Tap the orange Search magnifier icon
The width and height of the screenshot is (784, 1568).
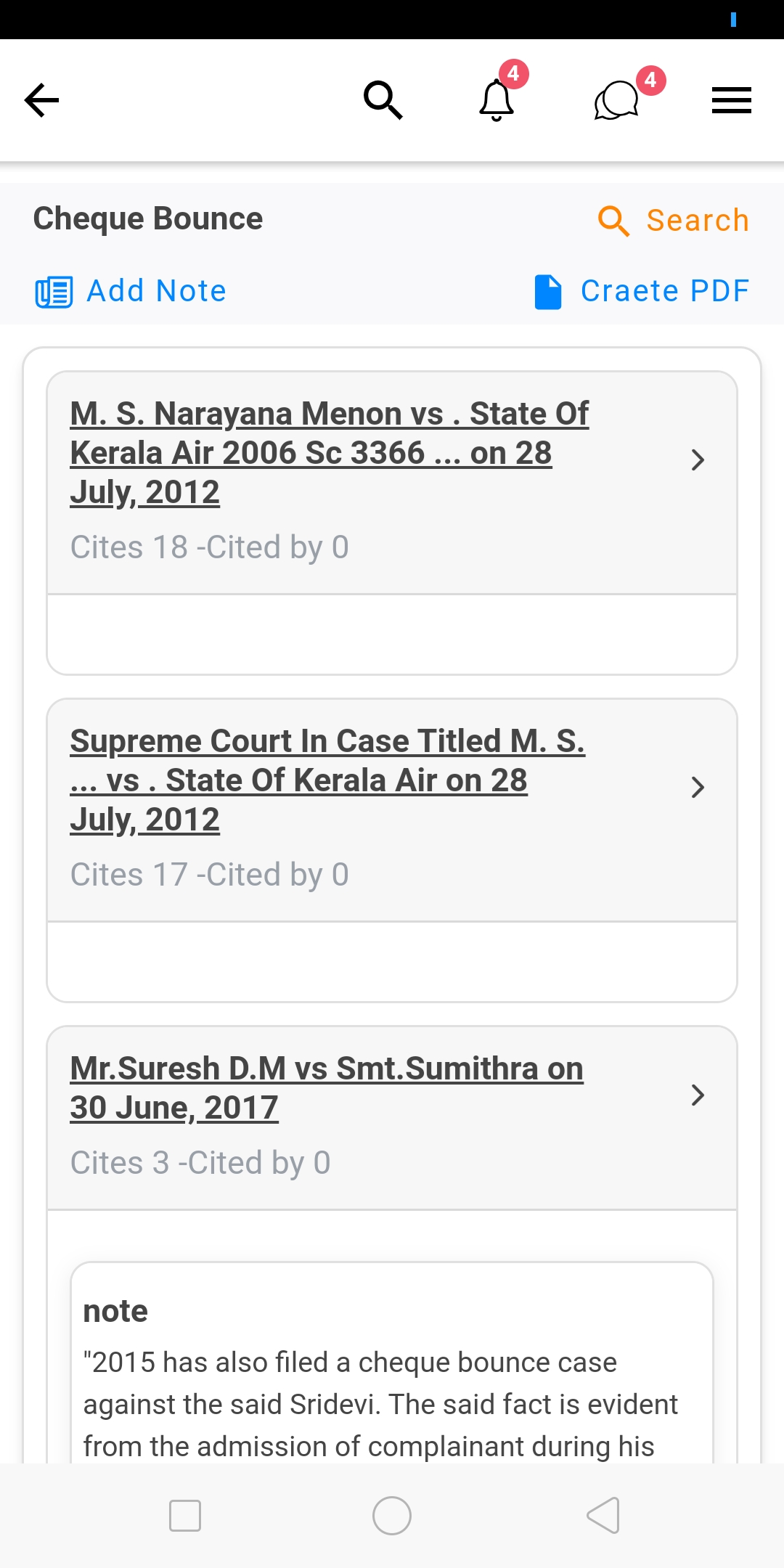[x=613, y=221]
